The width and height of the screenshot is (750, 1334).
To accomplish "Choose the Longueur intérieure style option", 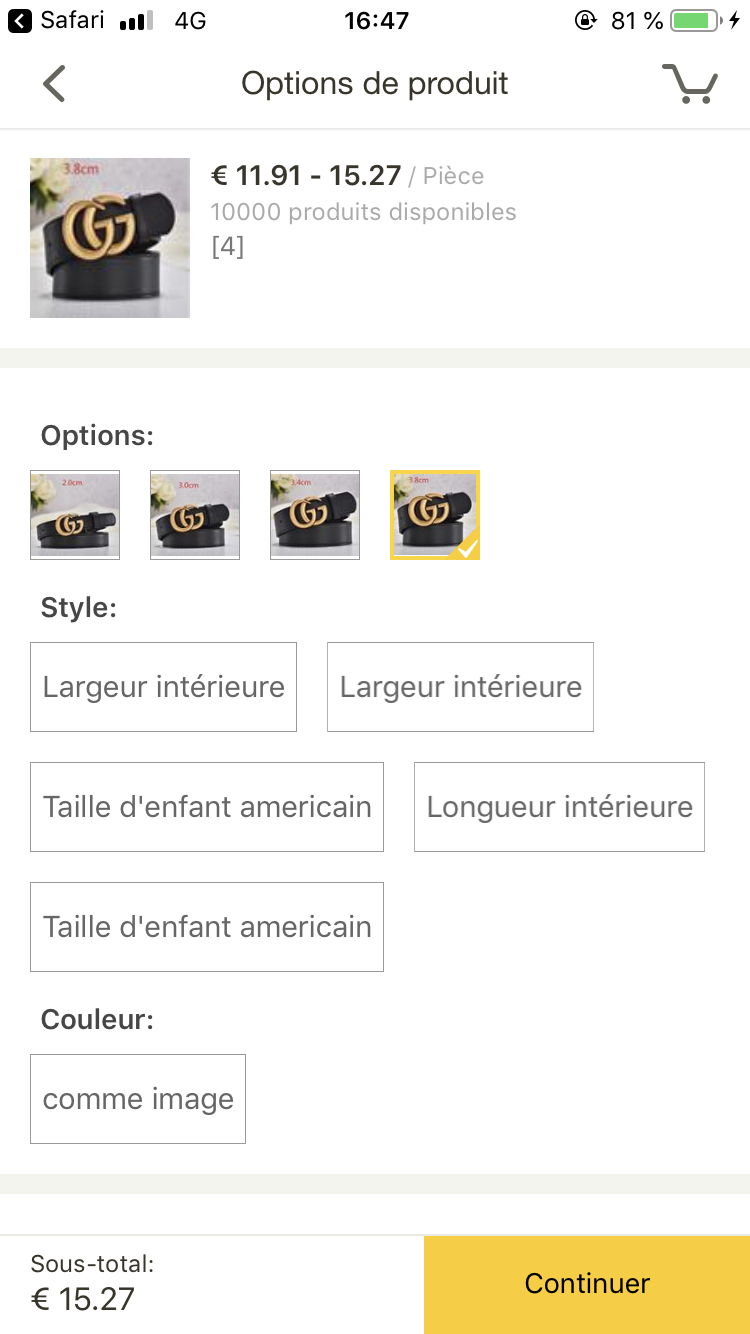I will (559, 807).
